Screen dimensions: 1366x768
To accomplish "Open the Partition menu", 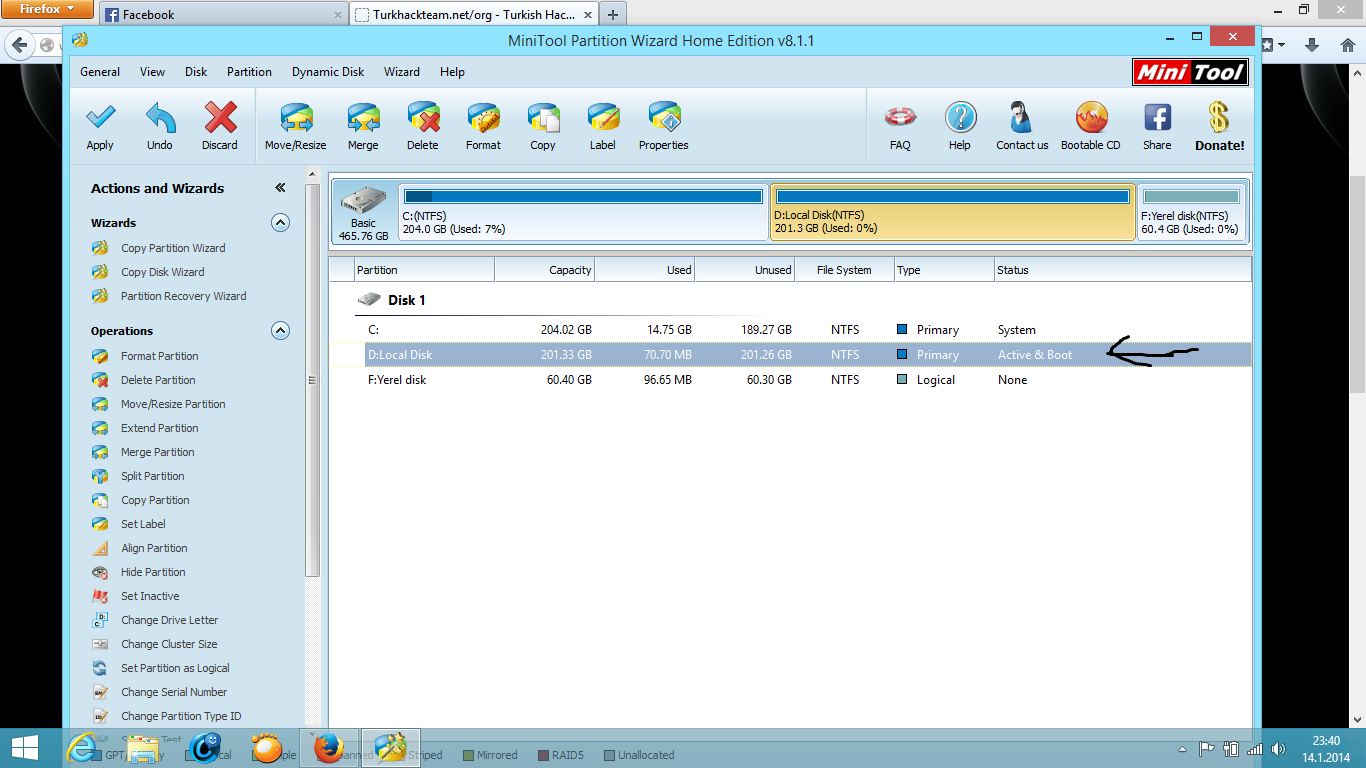I will [249, 72].
